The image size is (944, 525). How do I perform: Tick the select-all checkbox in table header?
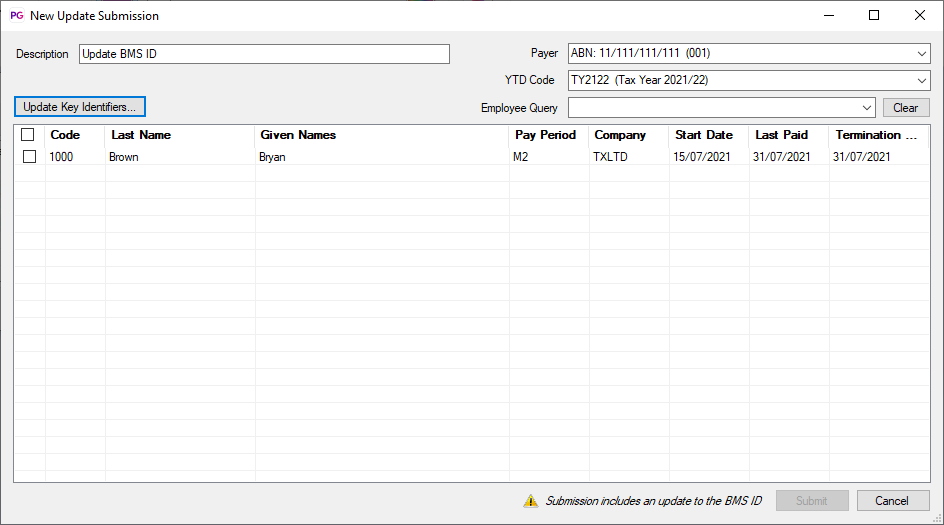28,135
